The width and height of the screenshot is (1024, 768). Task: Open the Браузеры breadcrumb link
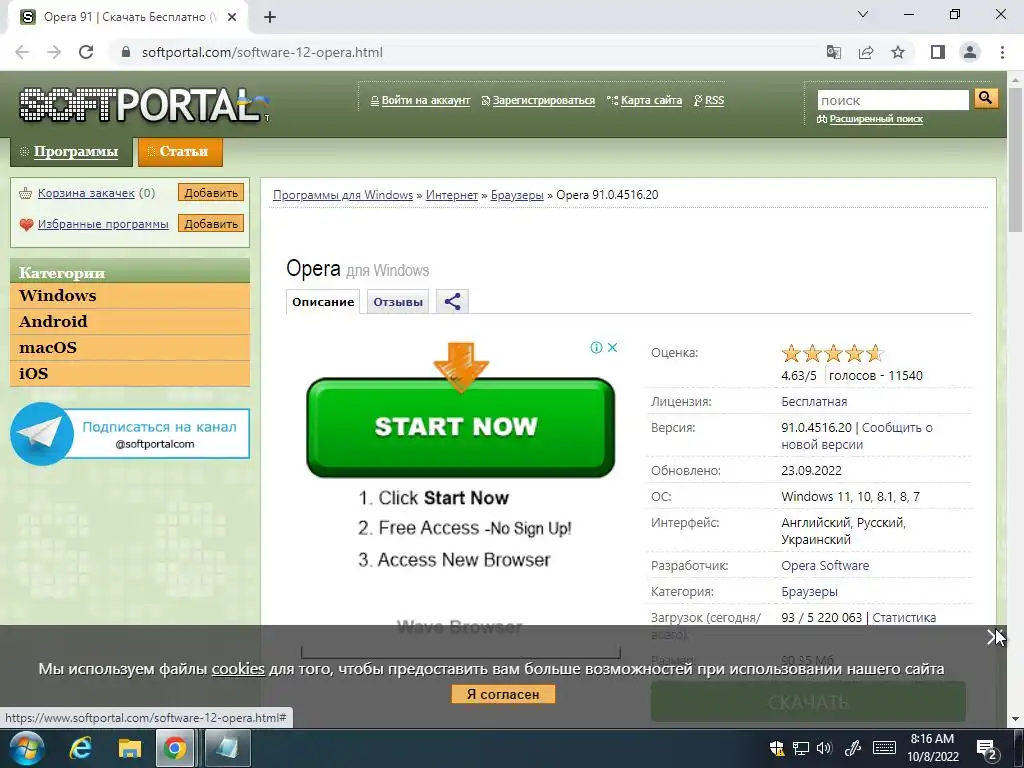point(517,195)
